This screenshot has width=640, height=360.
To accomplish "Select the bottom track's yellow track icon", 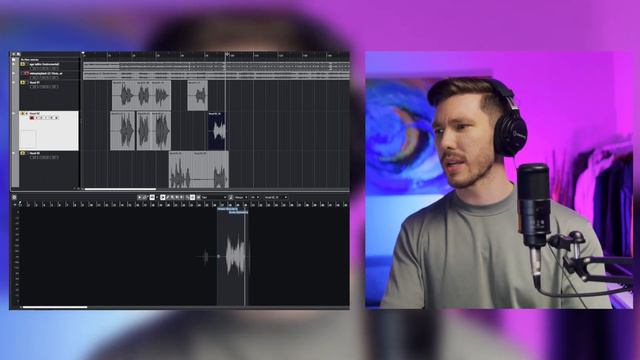I will 23,153.
